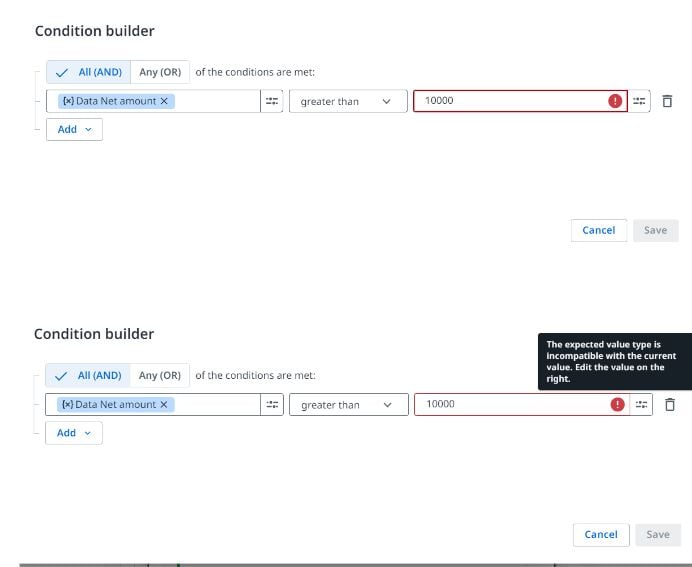Click upper 'of the conditions are met:' text
The height and width of the screenshot is (567, 692).
(255, 72)
